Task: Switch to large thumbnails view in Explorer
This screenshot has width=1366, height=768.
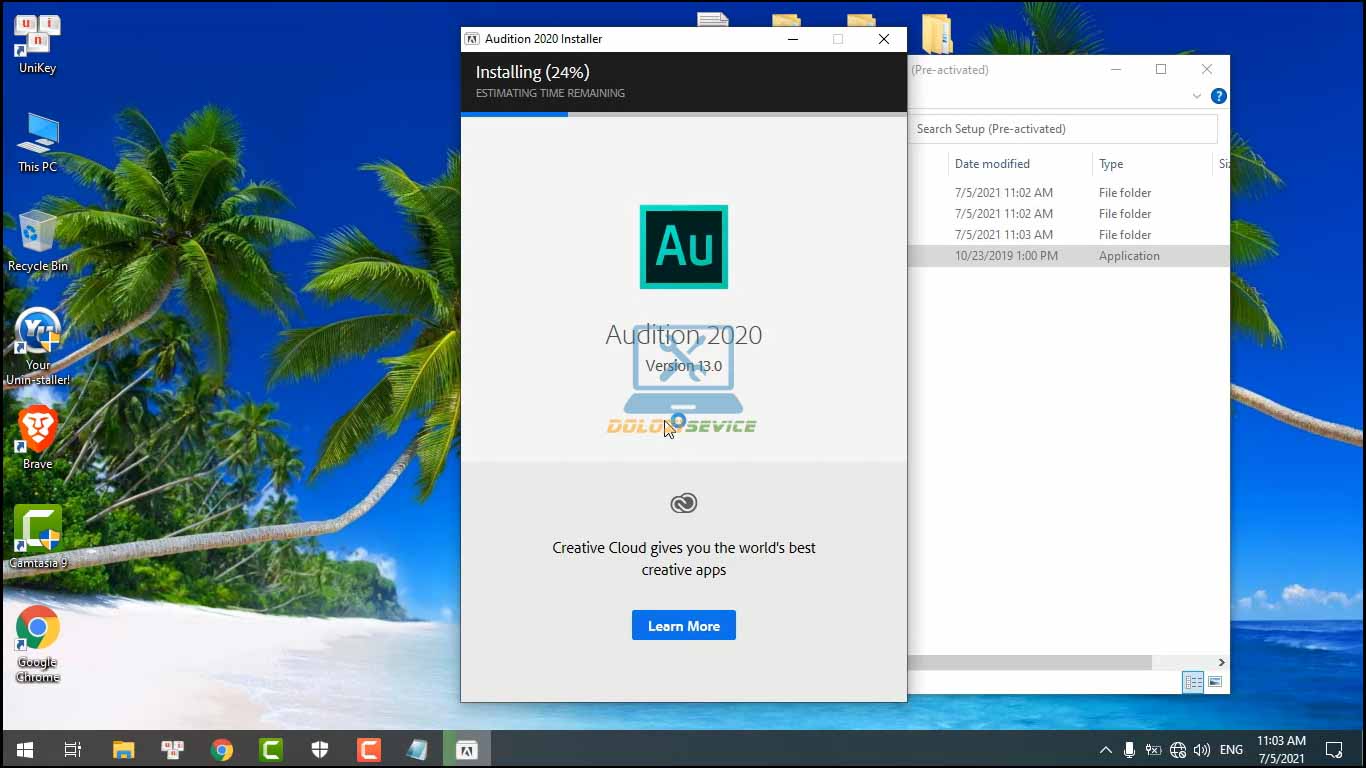Action: tap(1215, 682)
